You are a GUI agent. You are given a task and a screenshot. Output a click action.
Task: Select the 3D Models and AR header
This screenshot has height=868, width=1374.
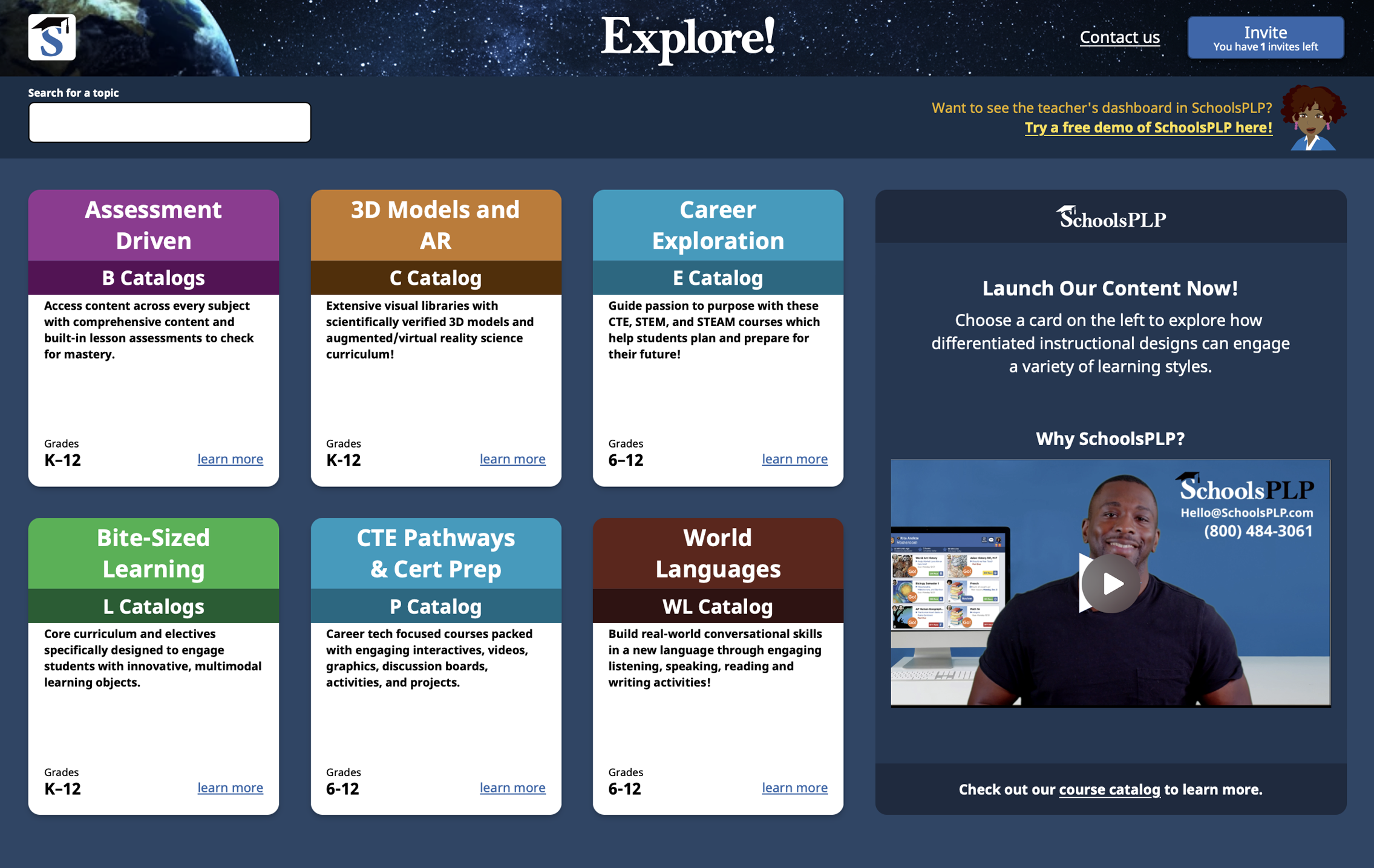(436, 225)
